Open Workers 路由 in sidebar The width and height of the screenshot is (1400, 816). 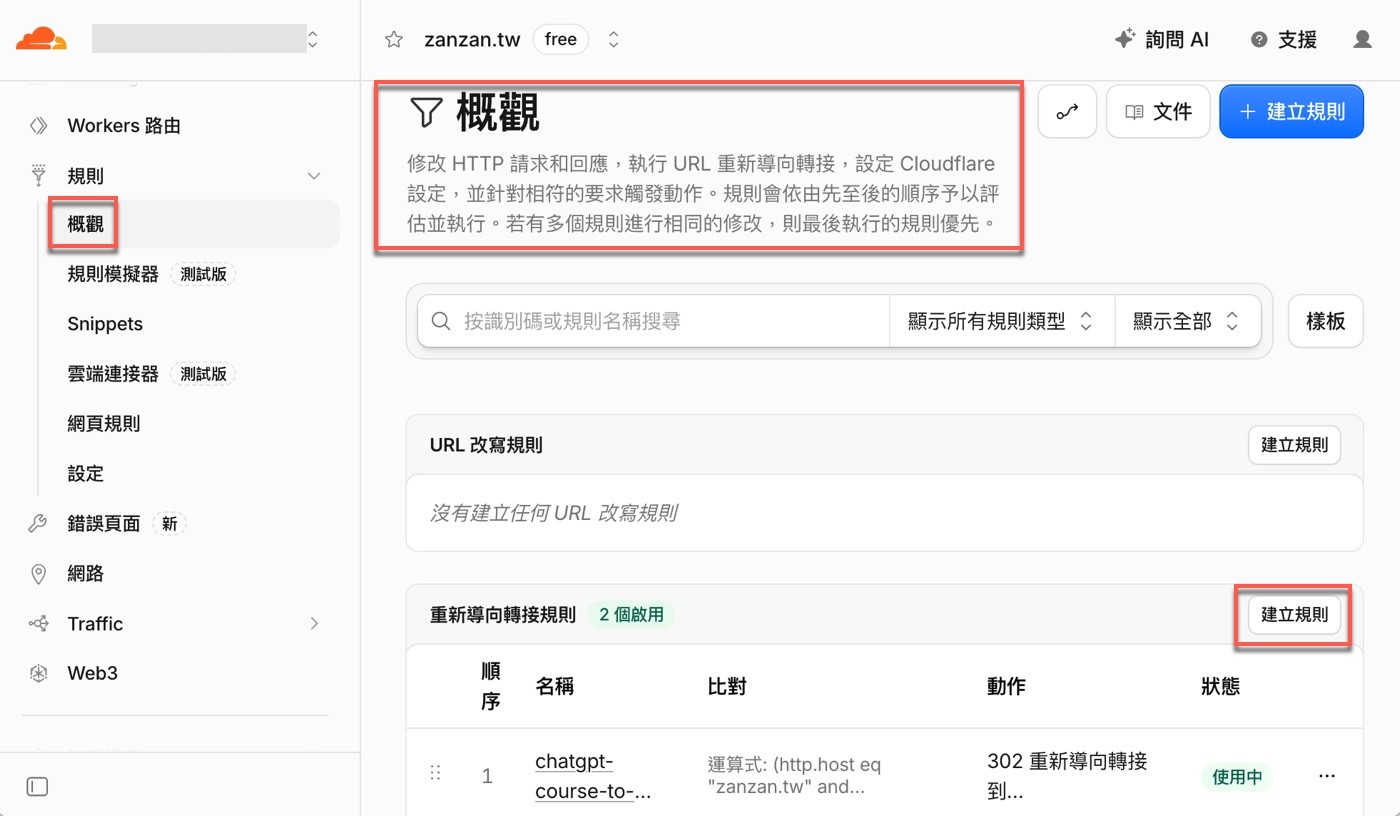click(x=124, y=126)
